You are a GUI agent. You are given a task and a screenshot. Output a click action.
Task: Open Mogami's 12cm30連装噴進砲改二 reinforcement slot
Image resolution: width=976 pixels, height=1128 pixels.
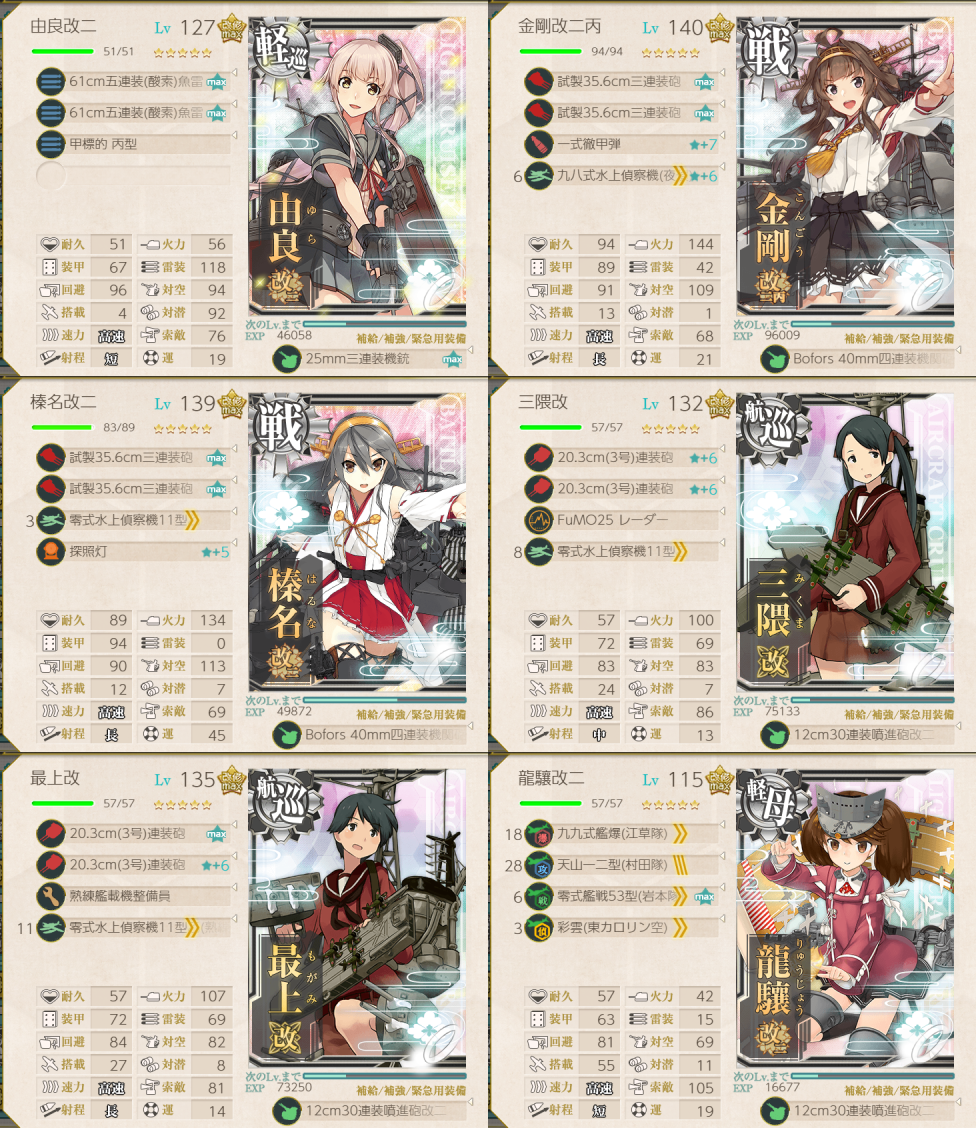pos(368,1111)
